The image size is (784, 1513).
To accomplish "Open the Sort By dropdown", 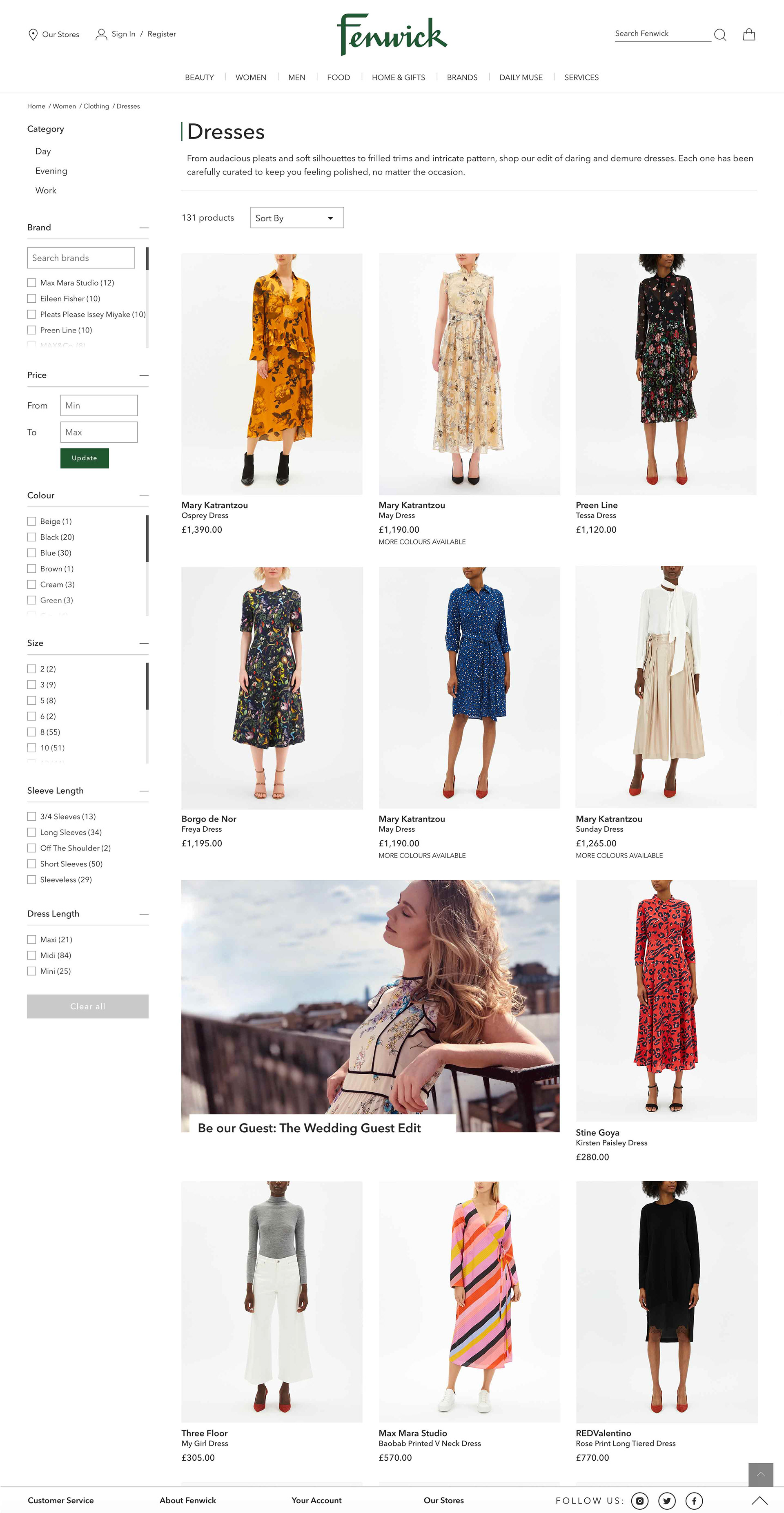I will tap(296, 218).
